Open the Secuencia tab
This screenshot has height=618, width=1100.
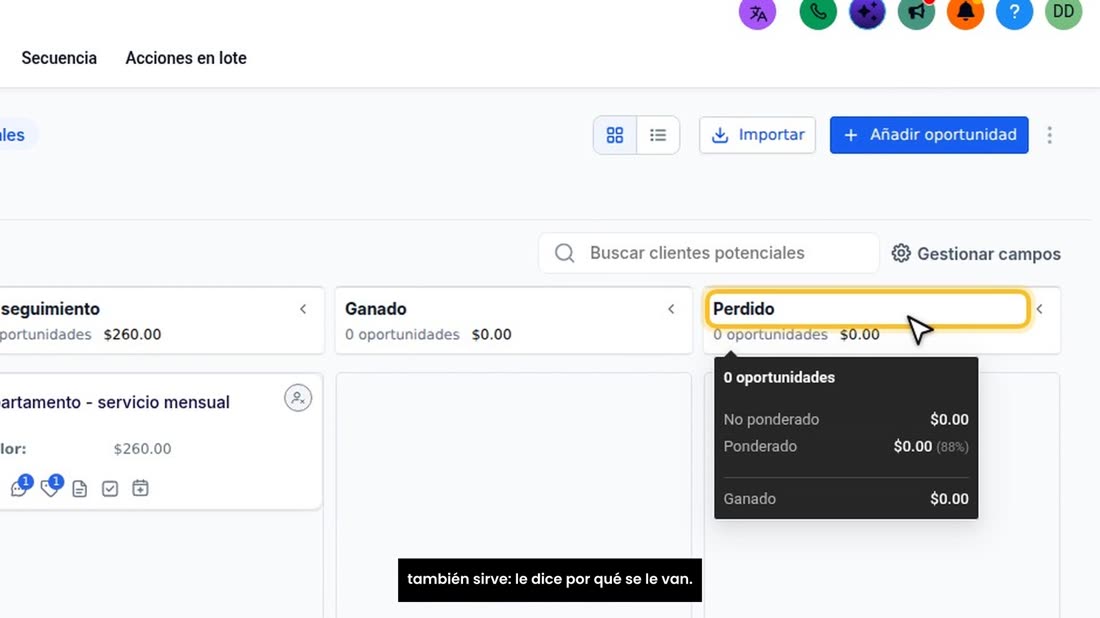(59, 58)
